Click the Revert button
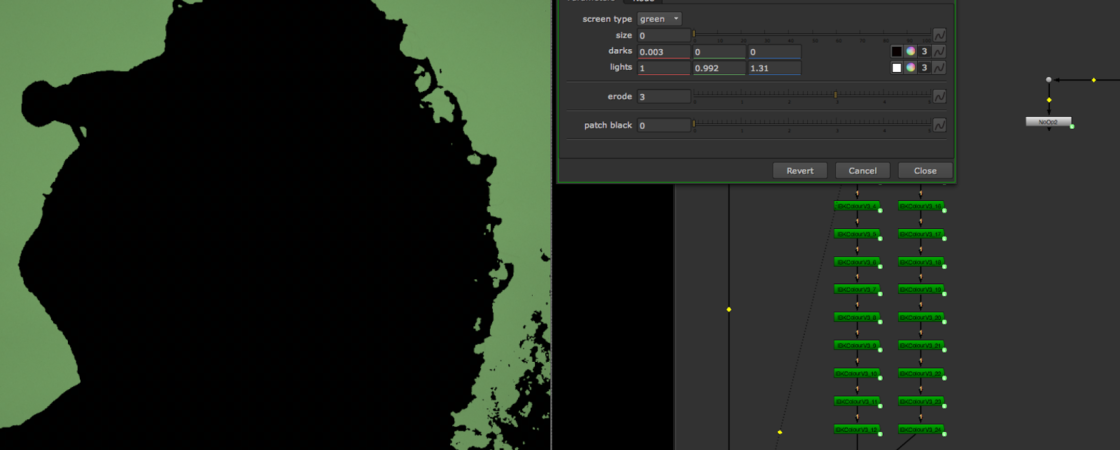The width and height of the screenshot is (1120, 450). tap(800, 171)
